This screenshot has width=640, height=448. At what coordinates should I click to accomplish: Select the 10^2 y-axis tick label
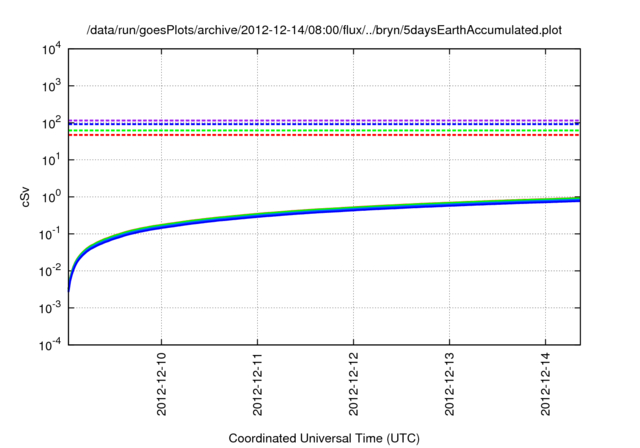tap(50, 123)
